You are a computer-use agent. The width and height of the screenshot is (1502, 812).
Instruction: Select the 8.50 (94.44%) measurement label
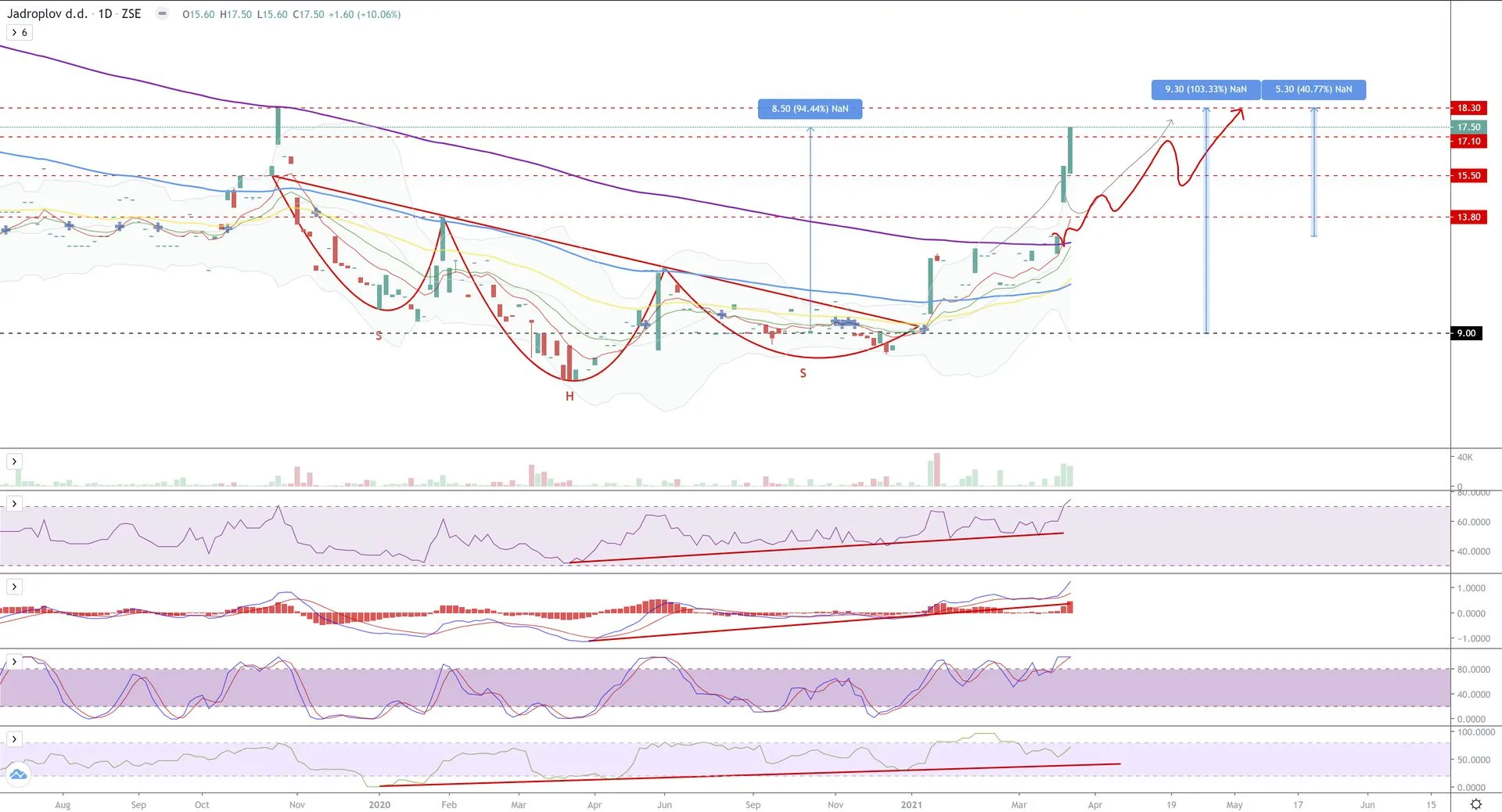(x=810, y=109)
